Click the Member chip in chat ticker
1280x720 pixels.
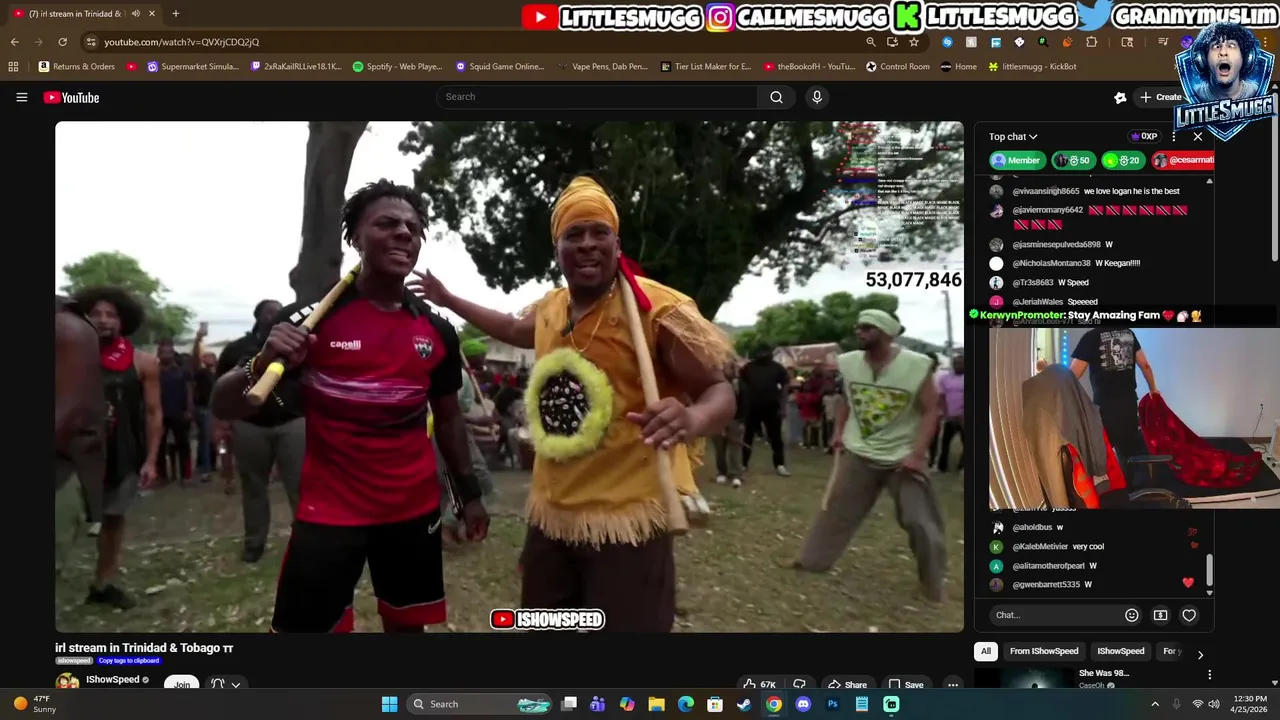click(1016, 160)
